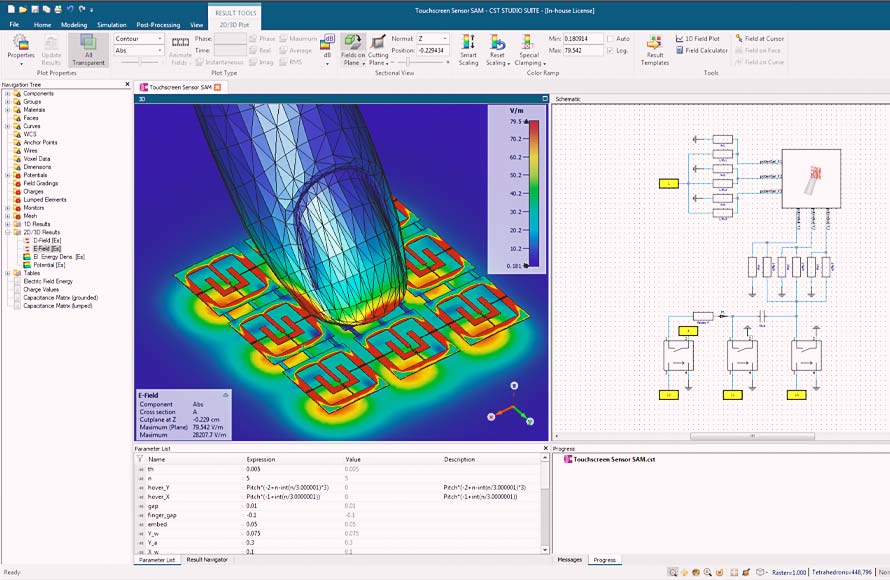
Task: Open the 1D Field Plot tool
Action: (698, 39)
